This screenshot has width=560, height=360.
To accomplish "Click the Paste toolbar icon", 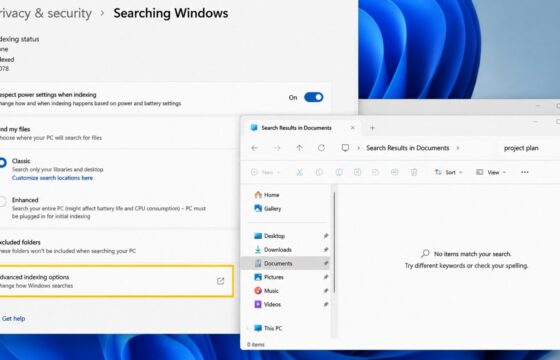I will pyautogui.click(x=339, y=172).
